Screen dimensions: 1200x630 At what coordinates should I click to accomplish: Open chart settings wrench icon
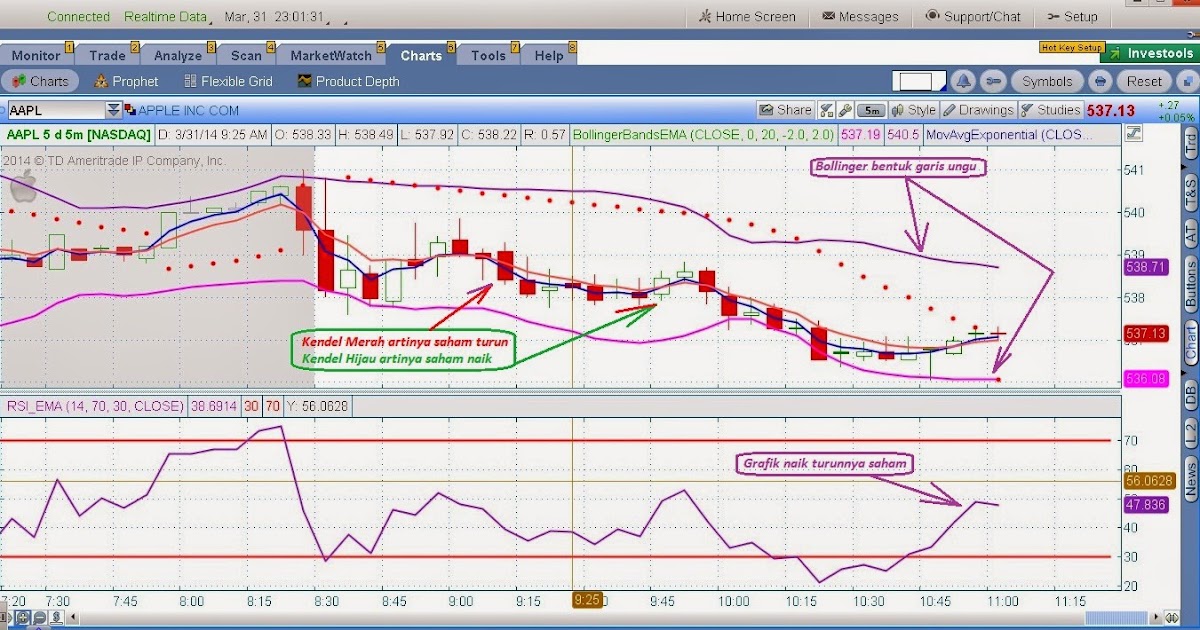coord(844,110)
